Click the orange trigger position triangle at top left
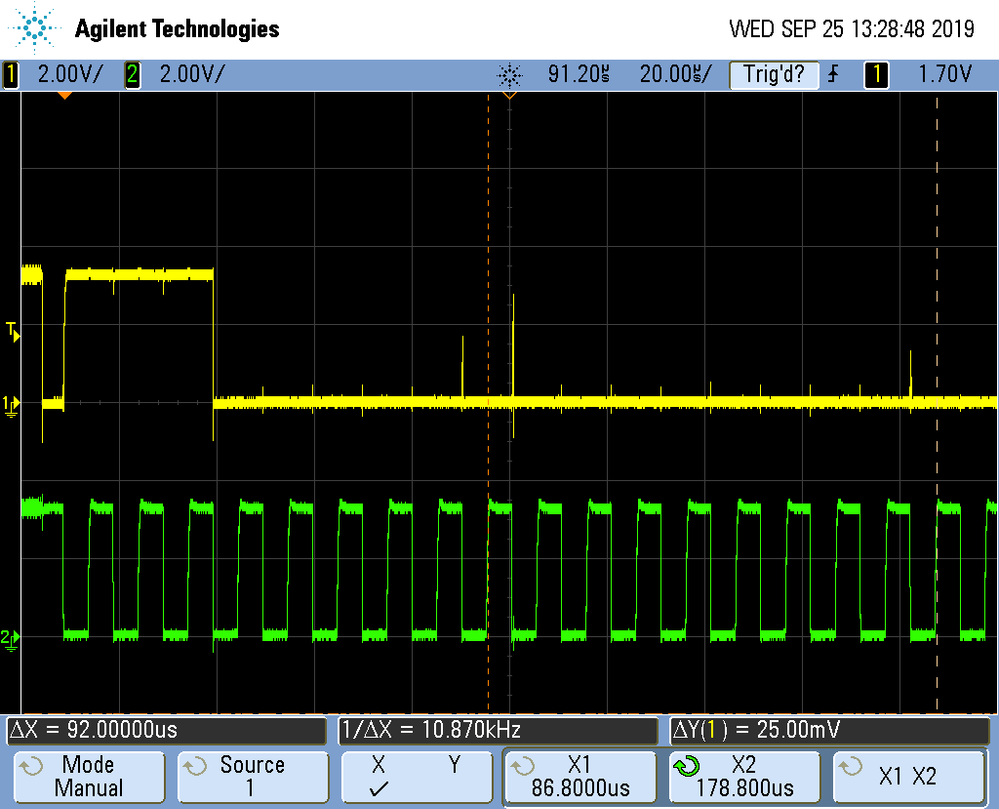Viewport: 999px width, 809px height. [x=64, y=96]
